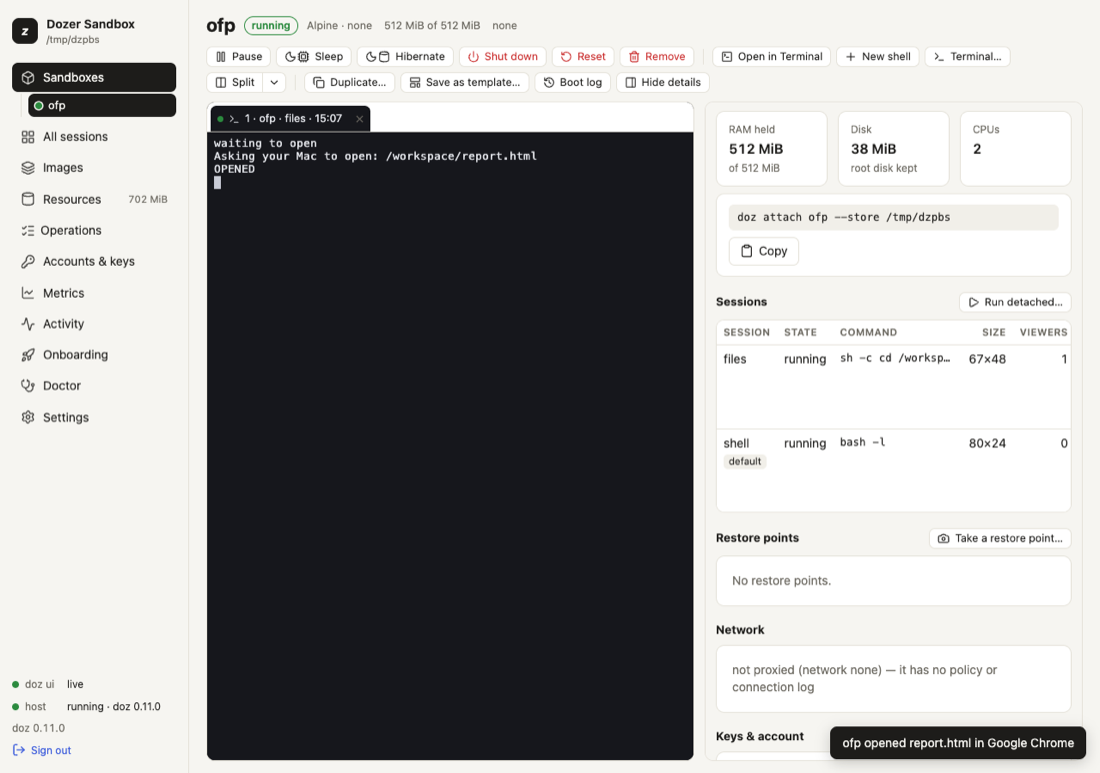Click the running status badge

coord(271,26)
